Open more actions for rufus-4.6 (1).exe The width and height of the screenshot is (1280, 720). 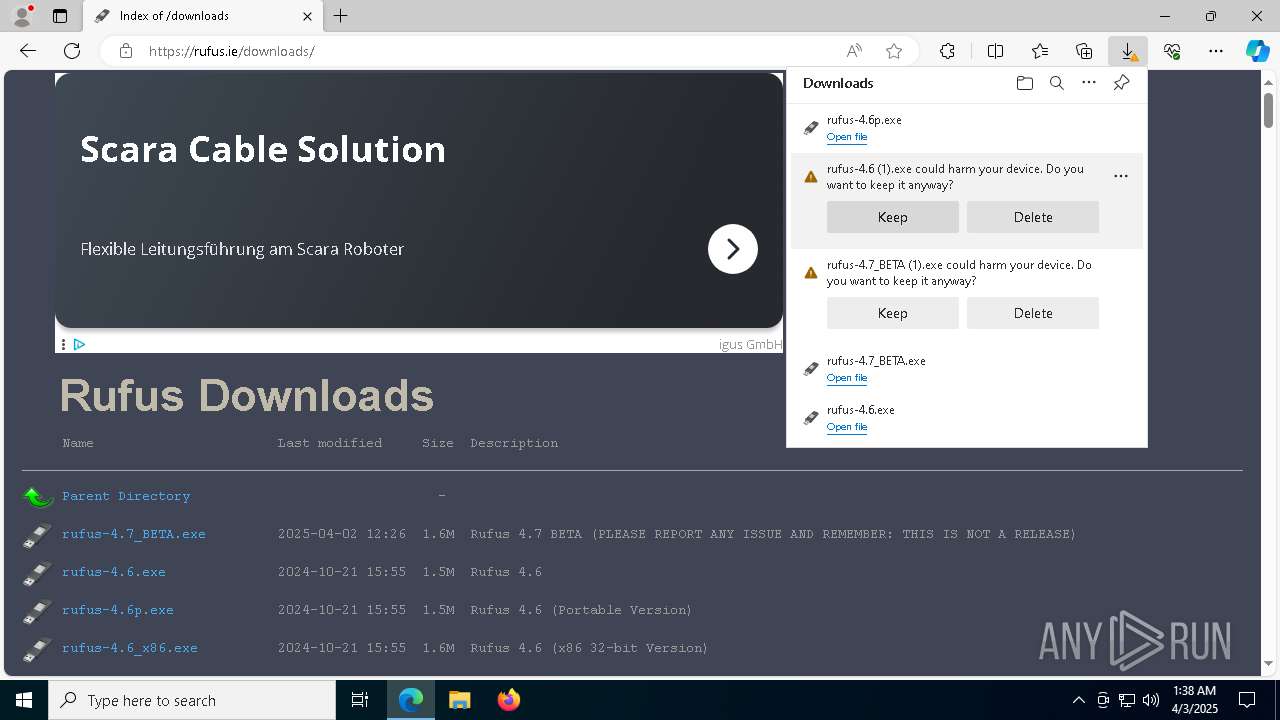[x=1121, y=176]
